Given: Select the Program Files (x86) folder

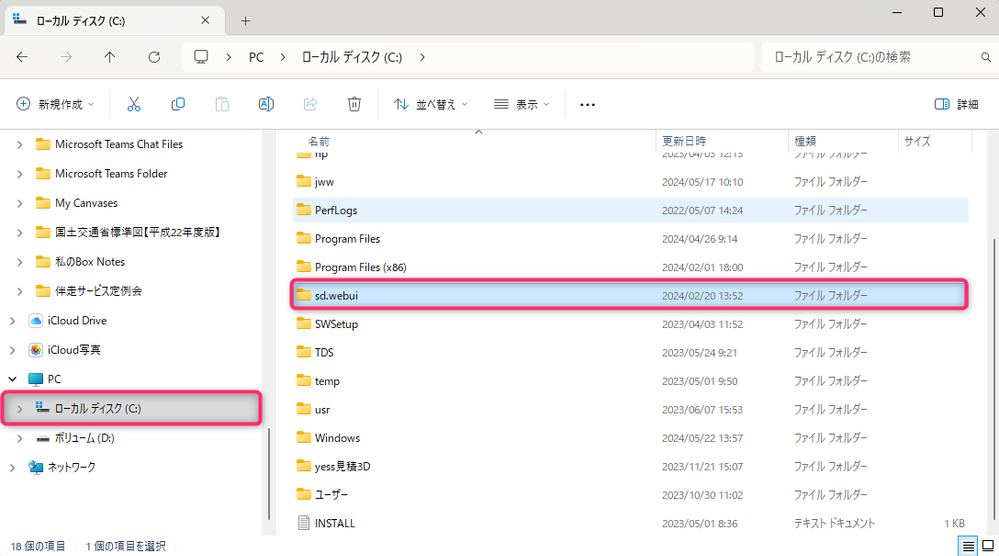Looking at the screenshot, I should (x=631, y=267).
